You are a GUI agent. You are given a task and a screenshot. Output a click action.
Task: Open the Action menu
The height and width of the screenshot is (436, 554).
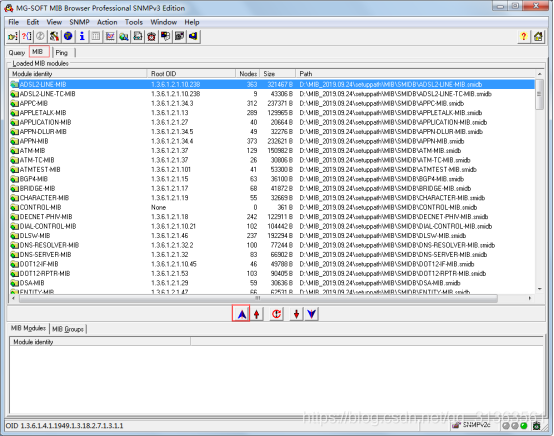coord(107,22)
